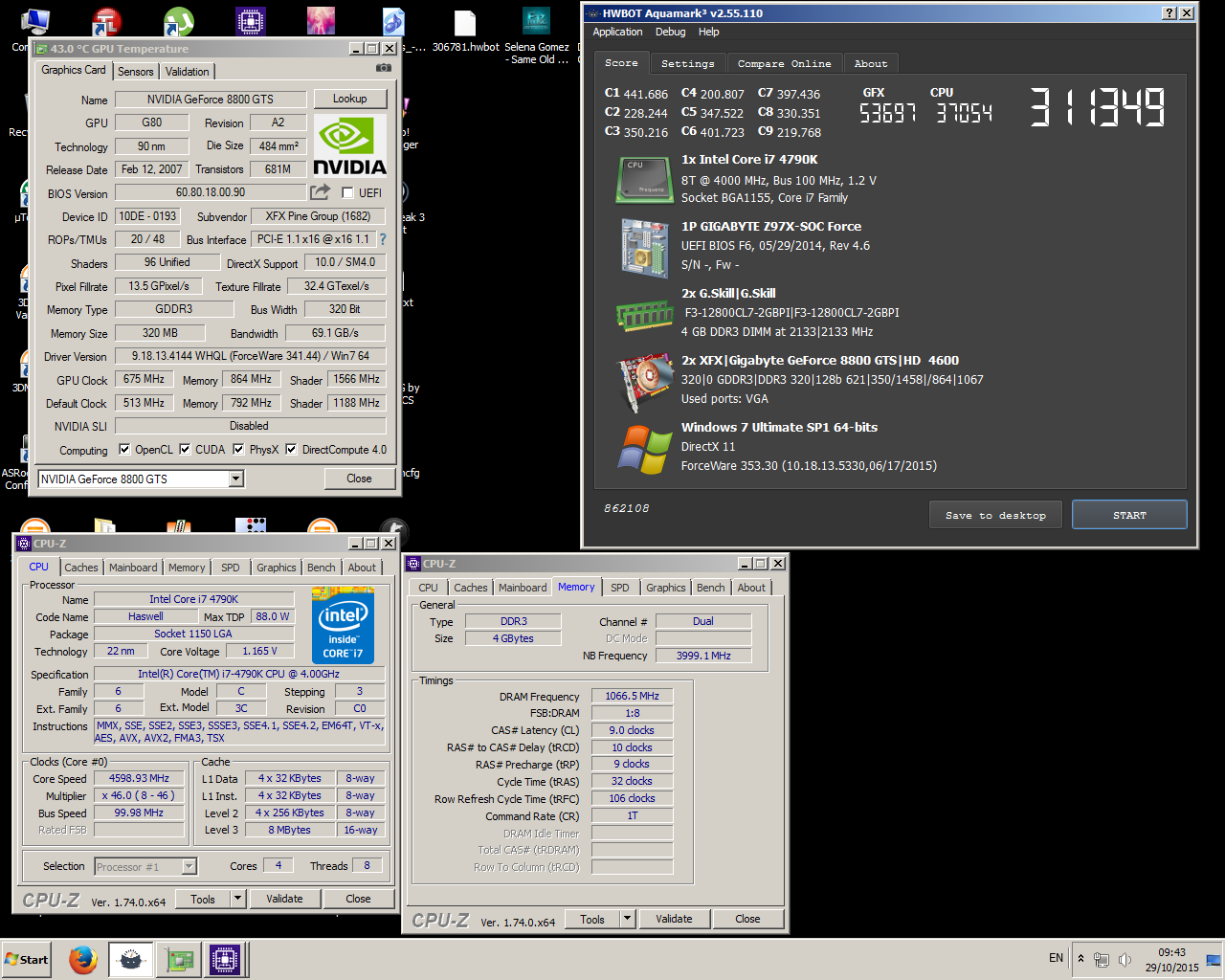Click the NVIDIA logo in GPU-Z
Image resolution: width=1225 pixels, height=980 pixels.
point(349,145)
